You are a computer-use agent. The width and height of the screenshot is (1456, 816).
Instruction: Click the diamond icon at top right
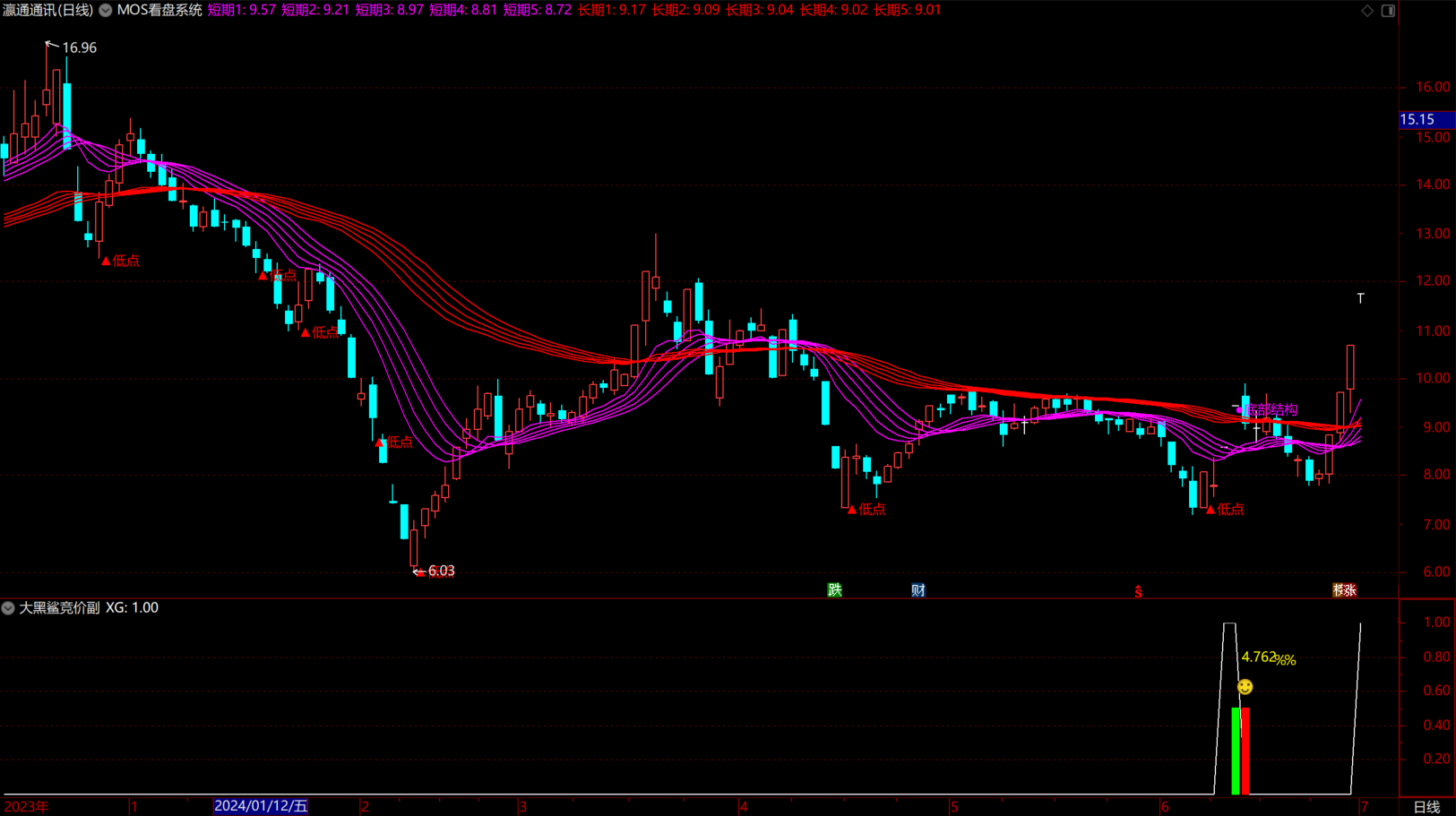(x=1367, y=11)
